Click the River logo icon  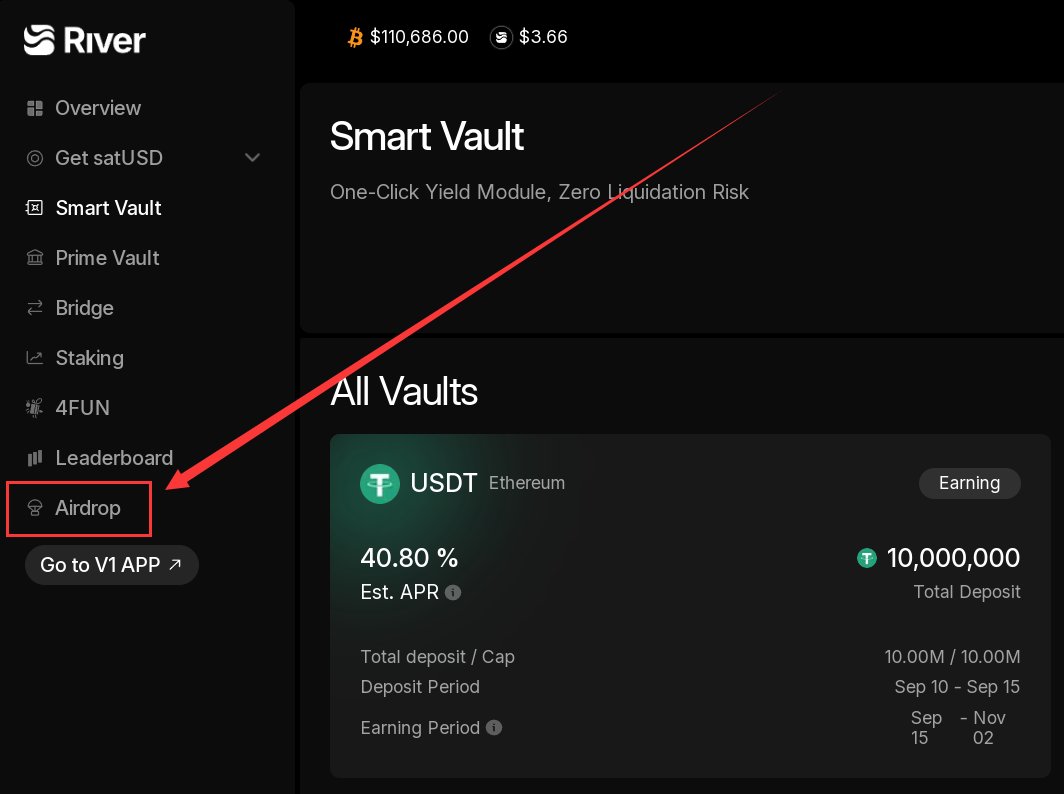[x=39, y=39]
